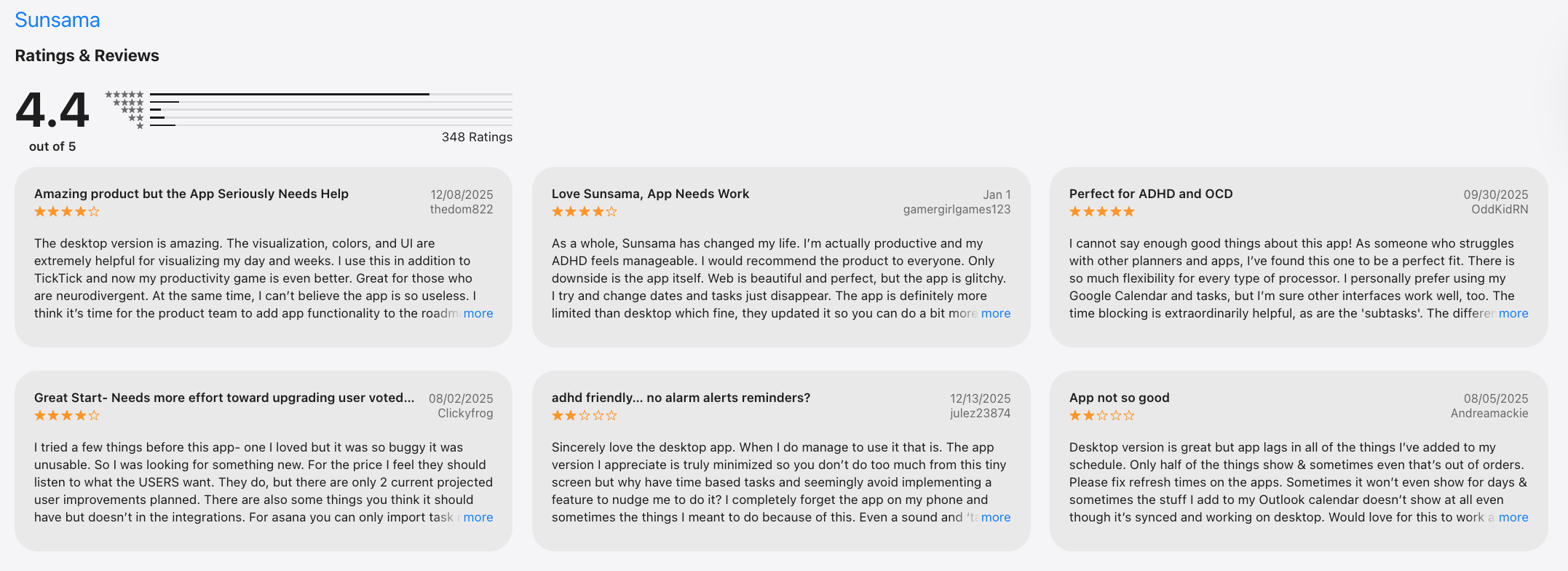Screen dimensions: 1568x571
Task: Open the Sunsama app title link
Action: pyautogui.click(x=57, y=20)
